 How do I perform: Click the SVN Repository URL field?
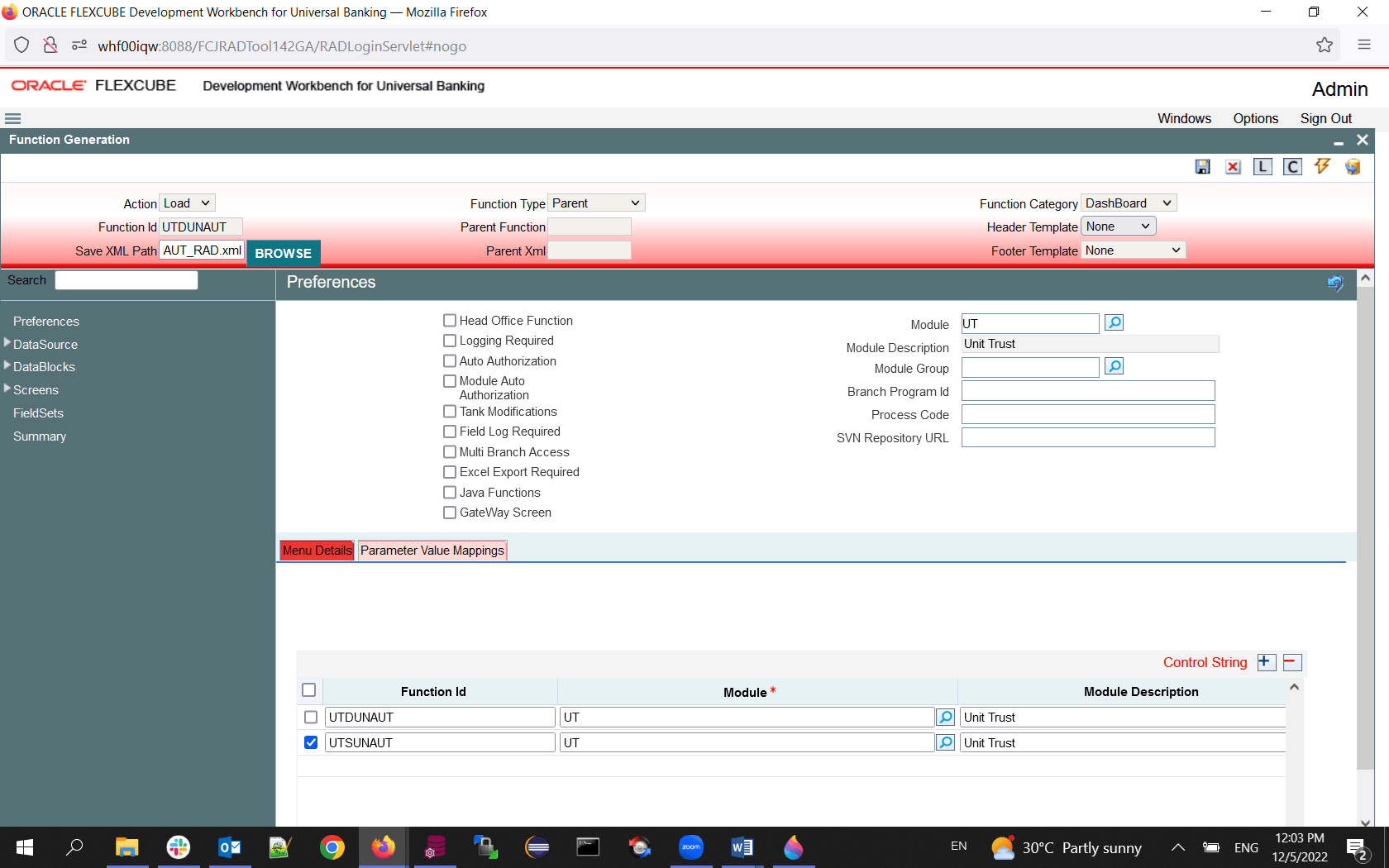point(1088,437)
